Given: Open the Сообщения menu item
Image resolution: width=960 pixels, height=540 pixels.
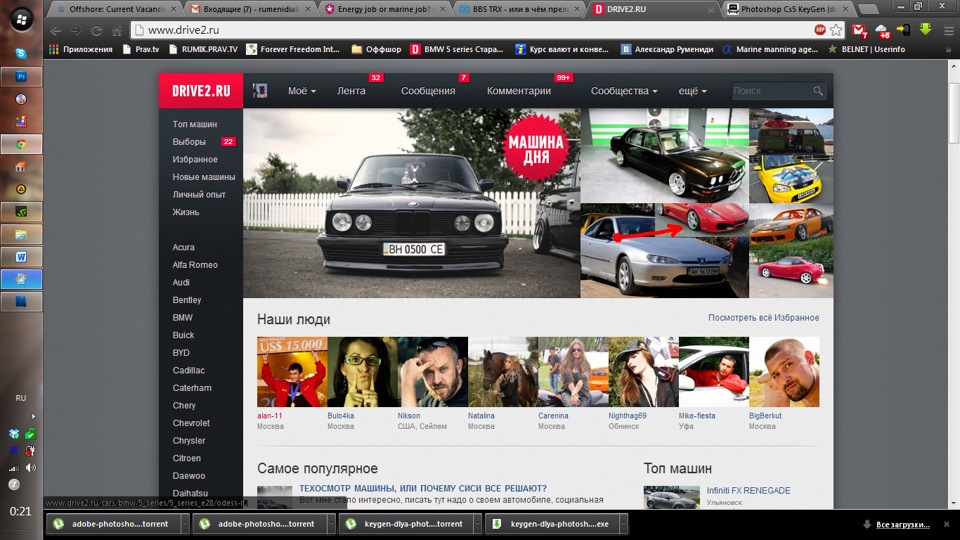Looking at the screenshot, I should [x=428, y=91].
